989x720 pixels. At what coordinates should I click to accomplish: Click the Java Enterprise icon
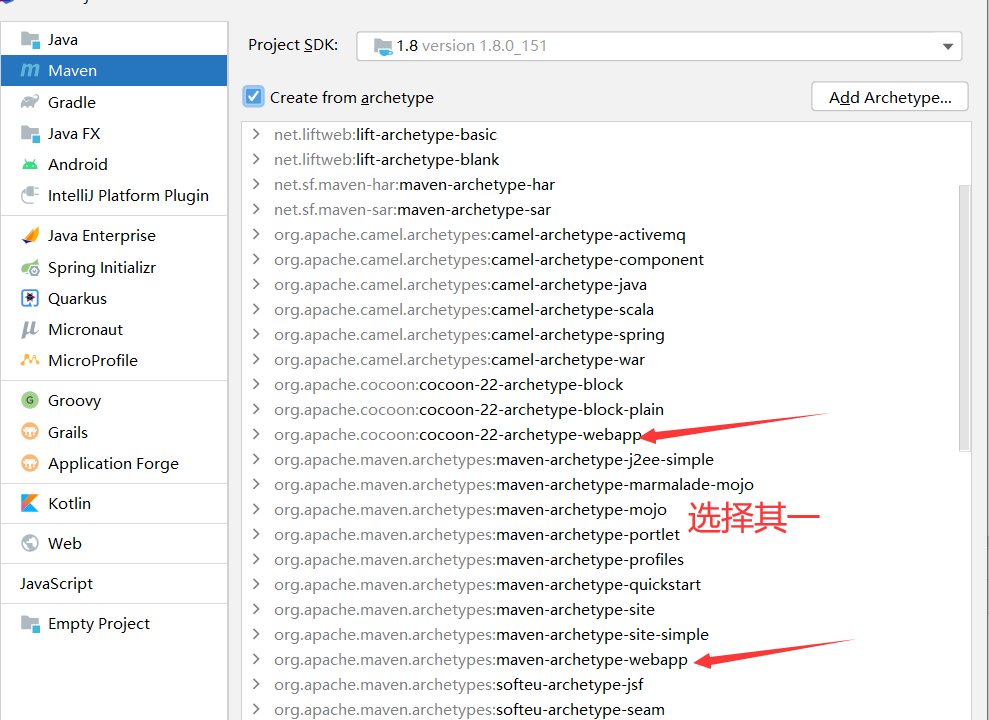pos(30,235)
